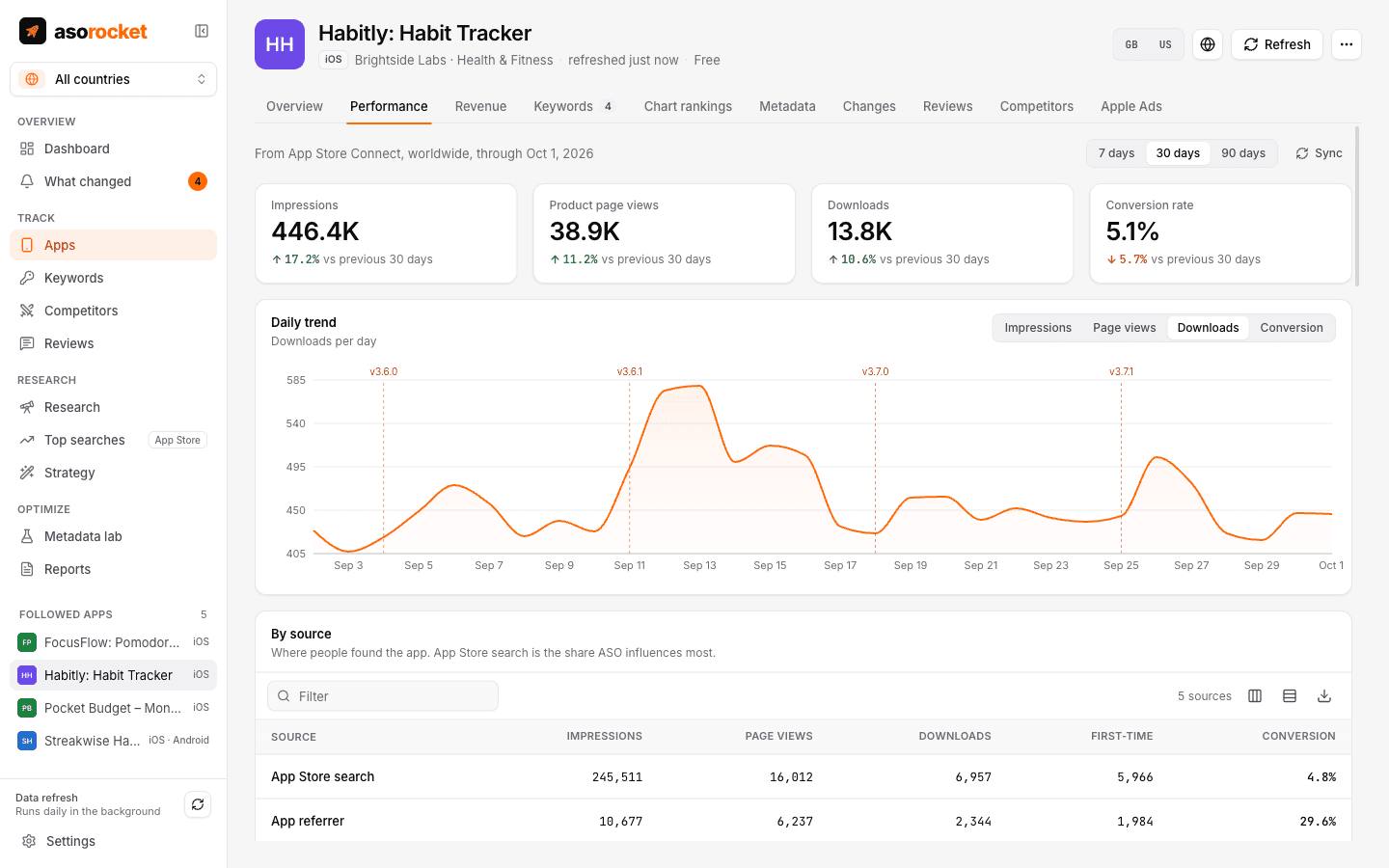1389x868 pixels.
Task: Click the HH app icon
Action: point(280,44)
